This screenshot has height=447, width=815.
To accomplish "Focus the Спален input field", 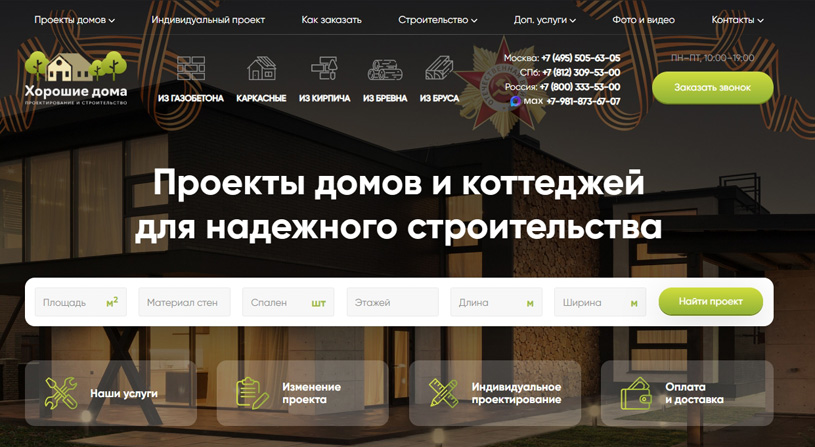I will pos(288,302).
